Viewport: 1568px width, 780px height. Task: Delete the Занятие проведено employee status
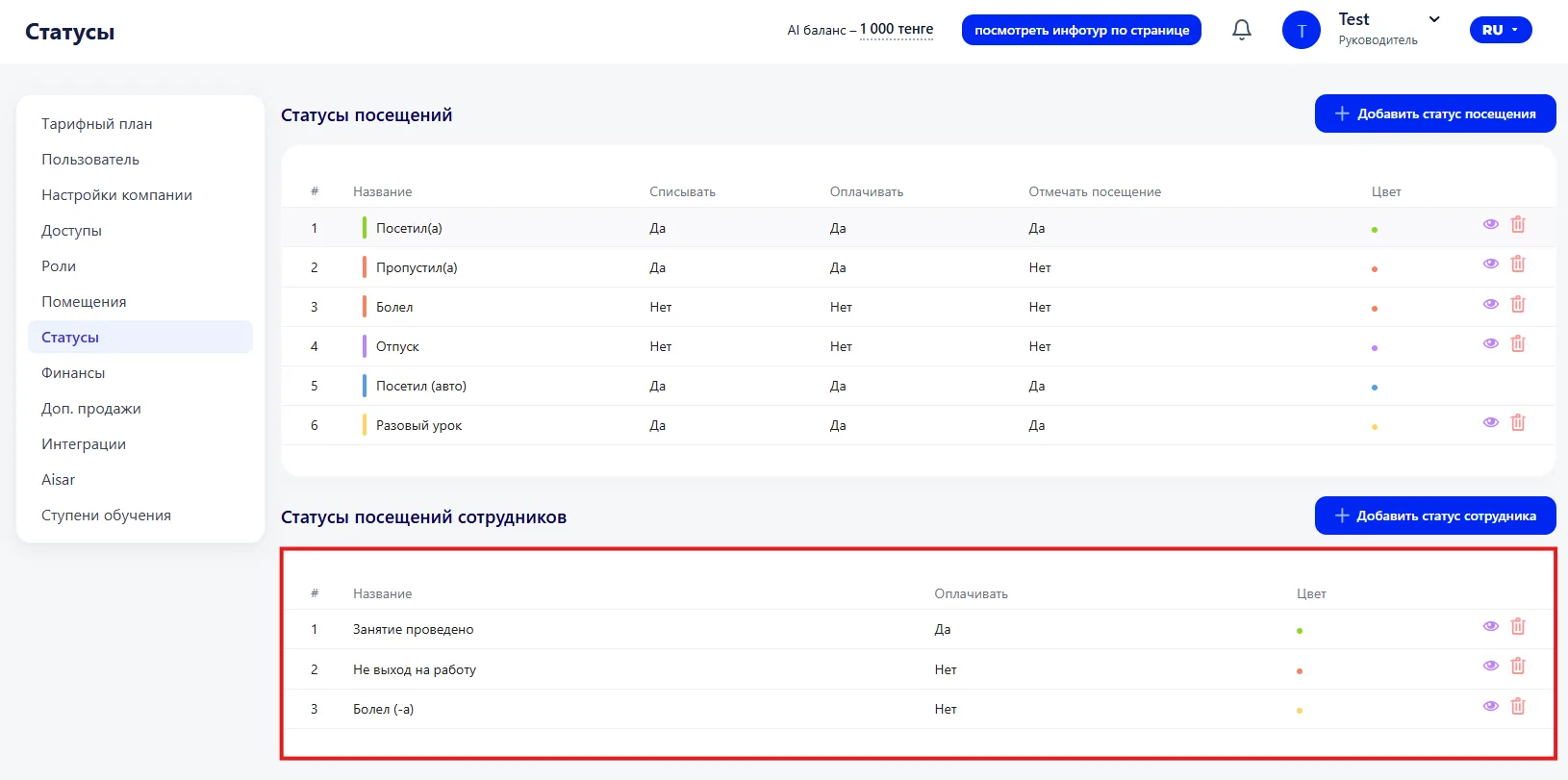1518,626
